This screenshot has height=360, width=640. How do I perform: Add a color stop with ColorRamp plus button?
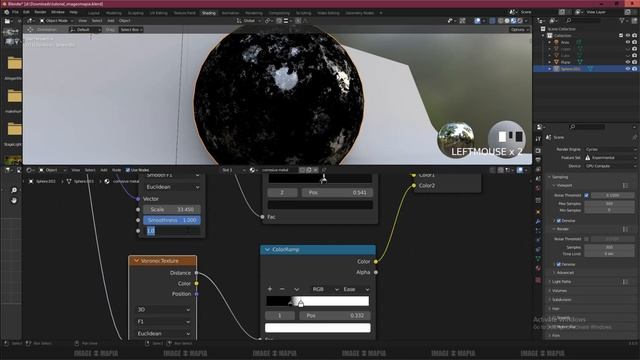coord(270,289)
